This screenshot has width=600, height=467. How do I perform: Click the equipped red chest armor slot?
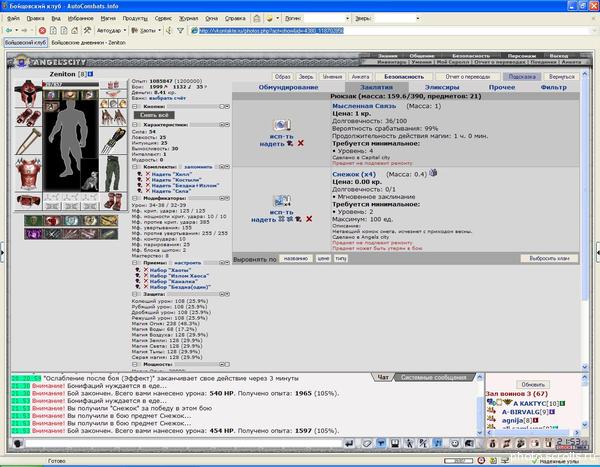[x=28, y=174]
